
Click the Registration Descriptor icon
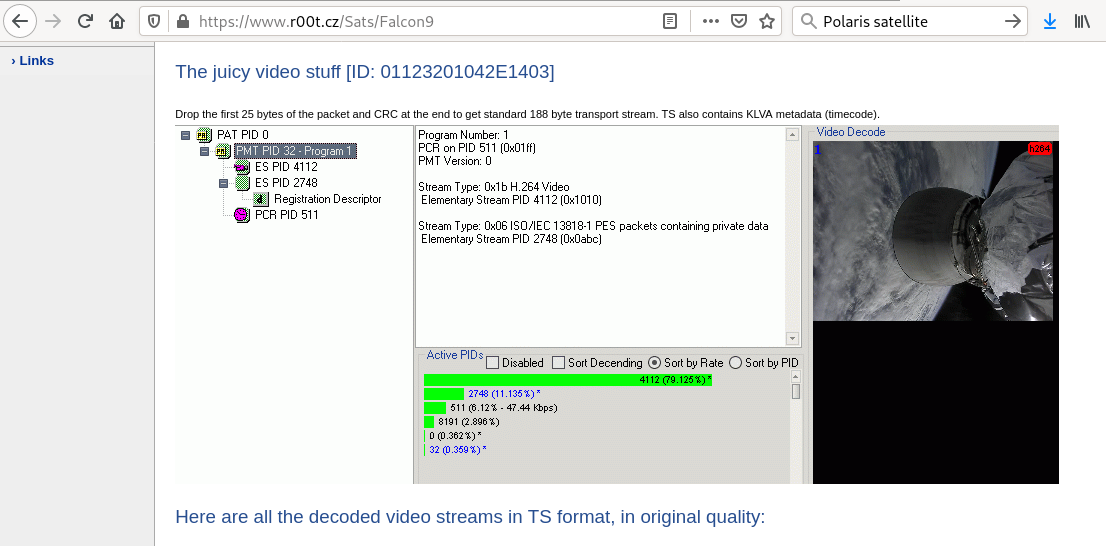click(x=261, y=199)
